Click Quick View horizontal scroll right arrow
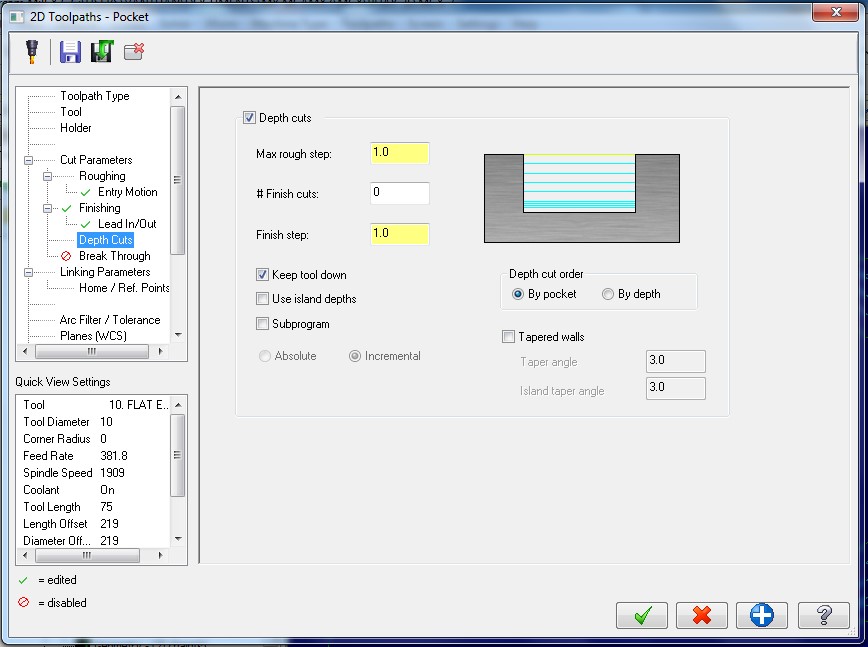 point(161,555)
